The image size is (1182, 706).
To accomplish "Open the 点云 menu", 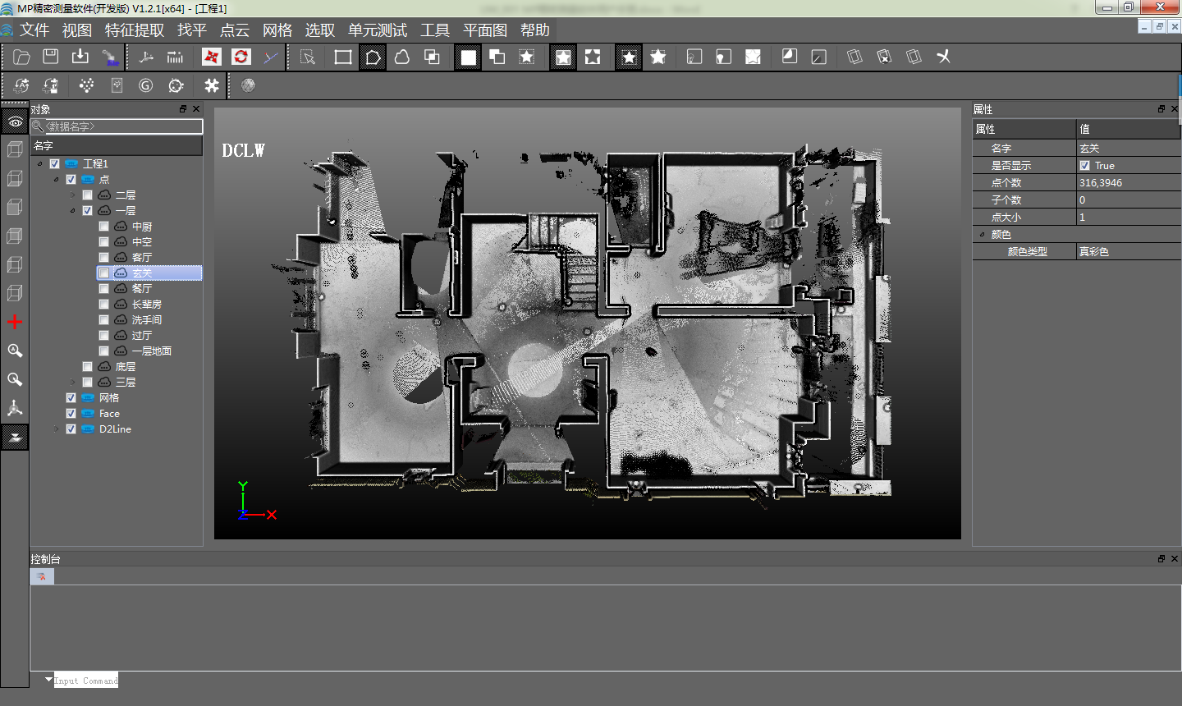I will (234, 30).
